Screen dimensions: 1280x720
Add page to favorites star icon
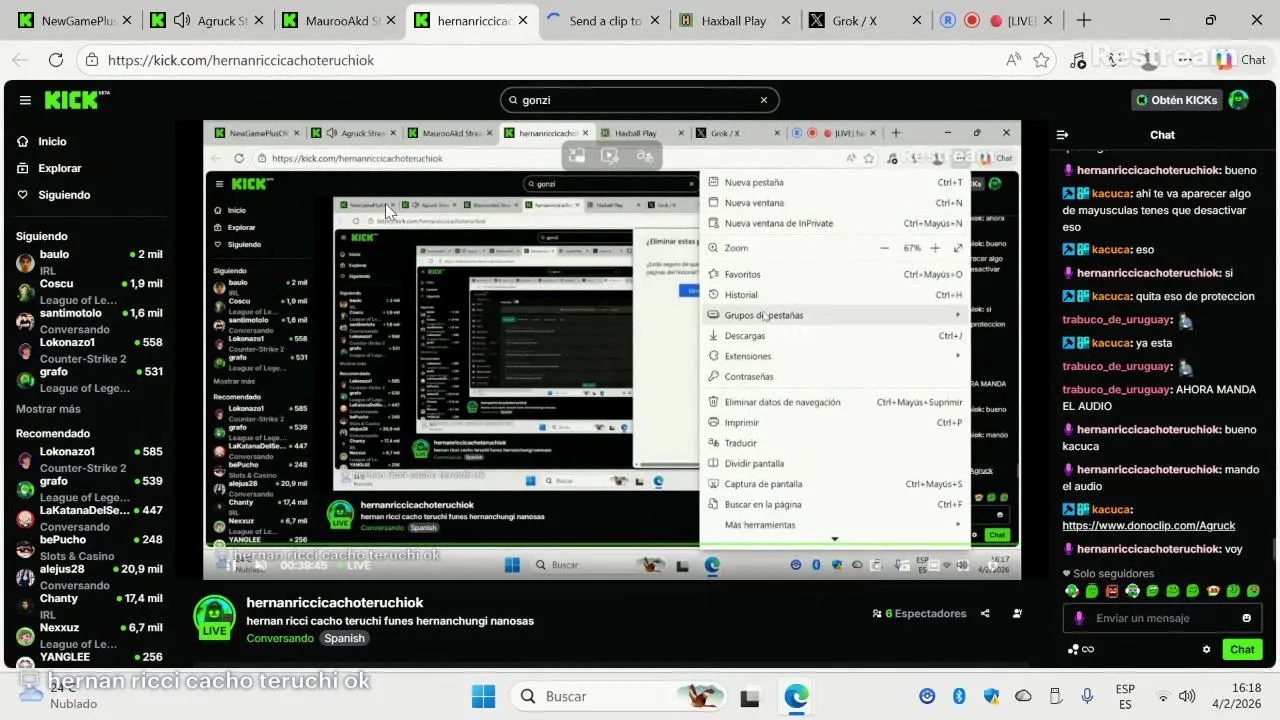coord(1041,60)
